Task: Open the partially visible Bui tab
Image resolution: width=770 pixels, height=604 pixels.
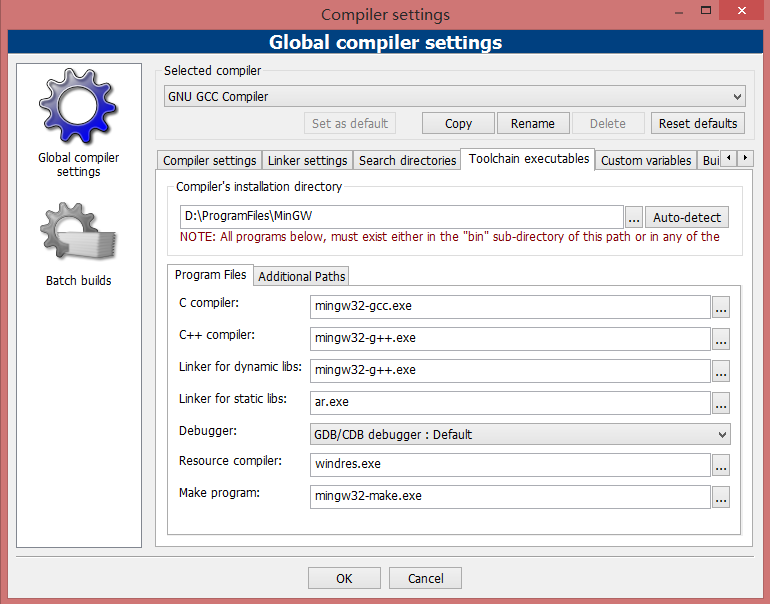Action: point(710,161)
